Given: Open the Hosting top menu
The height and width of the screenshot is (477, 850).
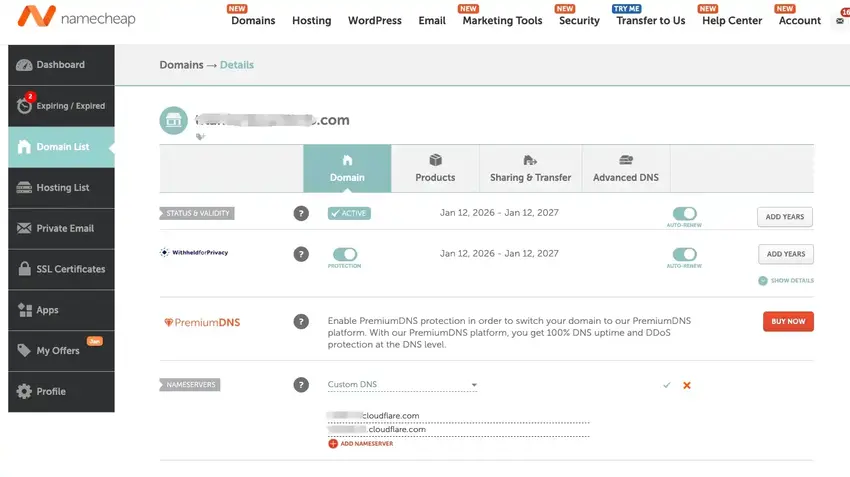Looking at the screenshot, I should point(312,21).
